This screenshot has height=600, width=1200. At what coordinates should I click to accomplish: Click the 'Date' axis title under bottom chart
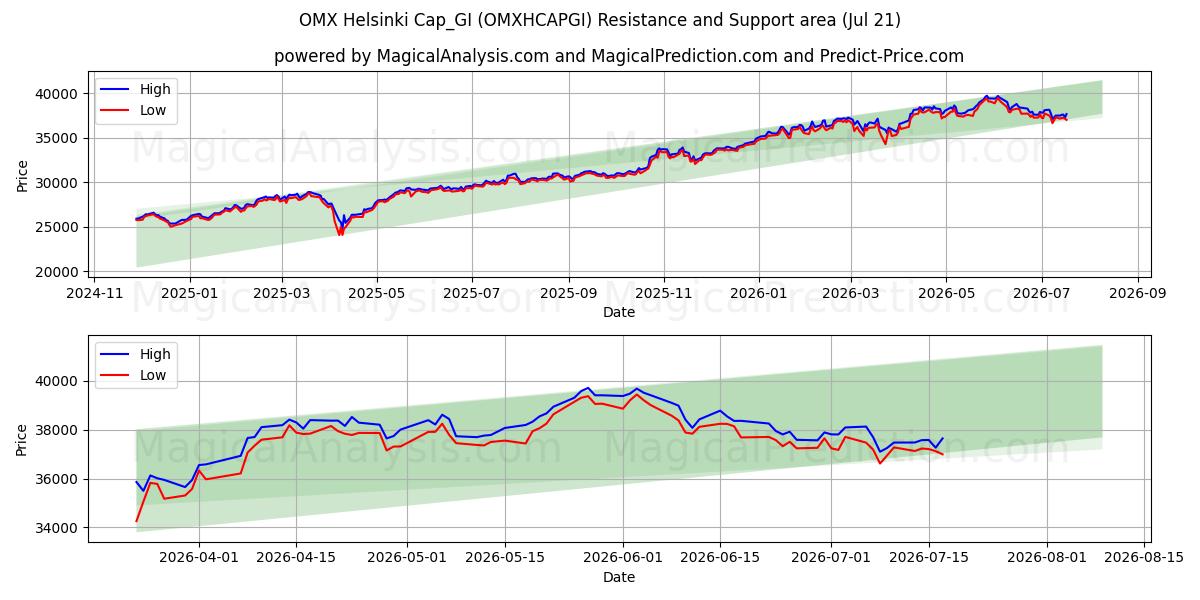[x=619, y=577]
